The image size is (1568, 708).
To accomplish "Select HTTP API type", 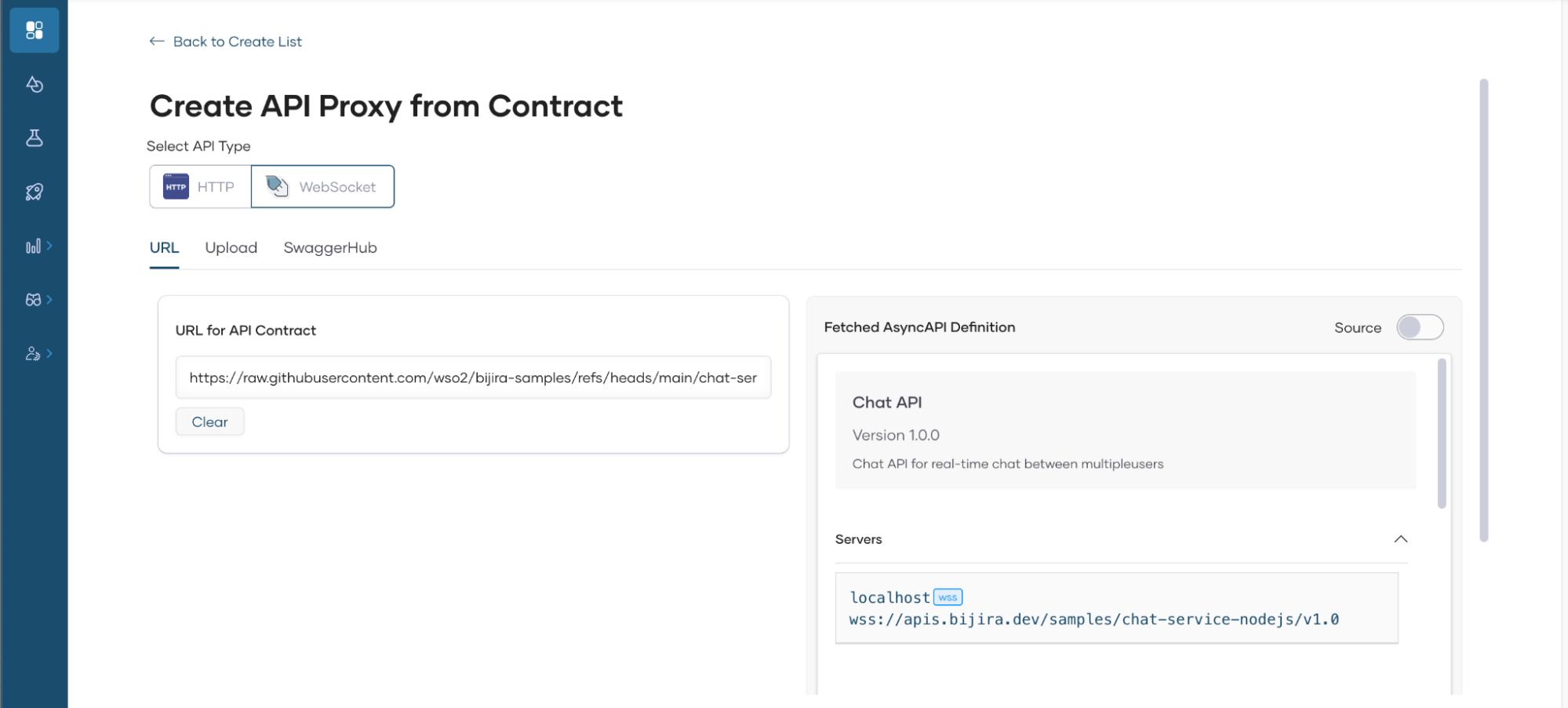I will [200, 187].
